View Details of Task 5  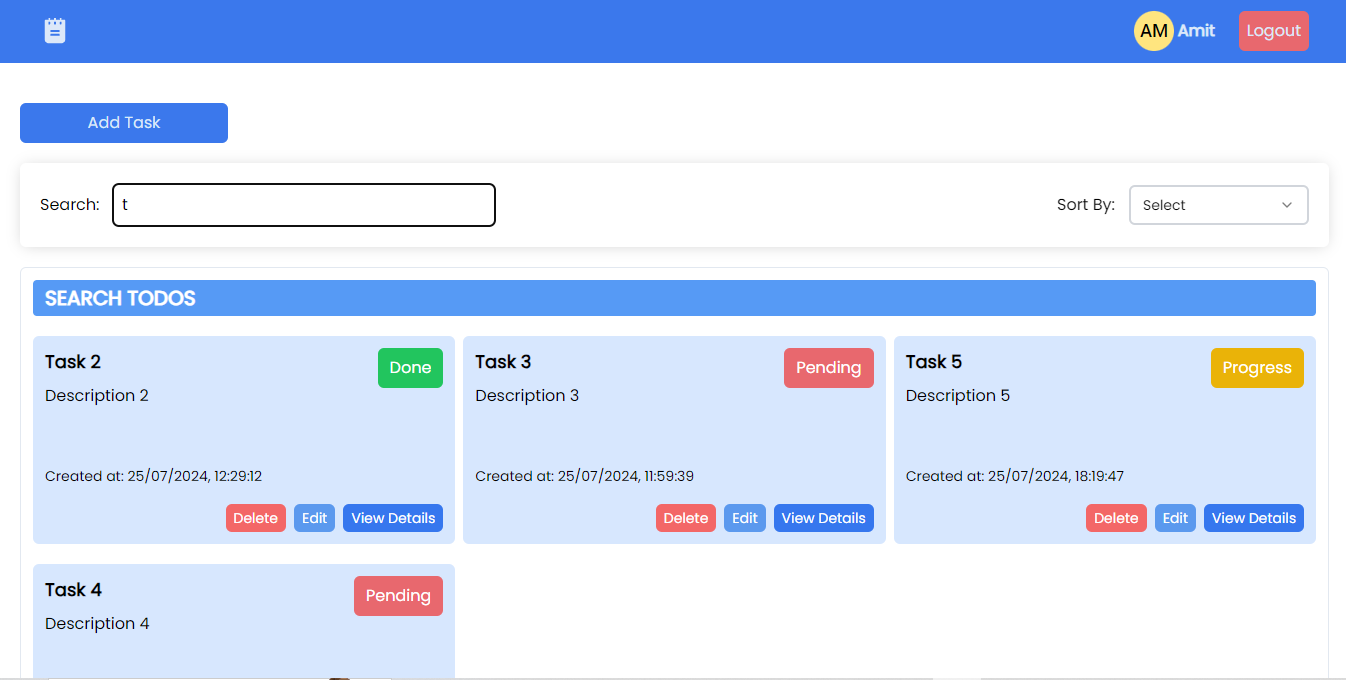pos(1254,518)
